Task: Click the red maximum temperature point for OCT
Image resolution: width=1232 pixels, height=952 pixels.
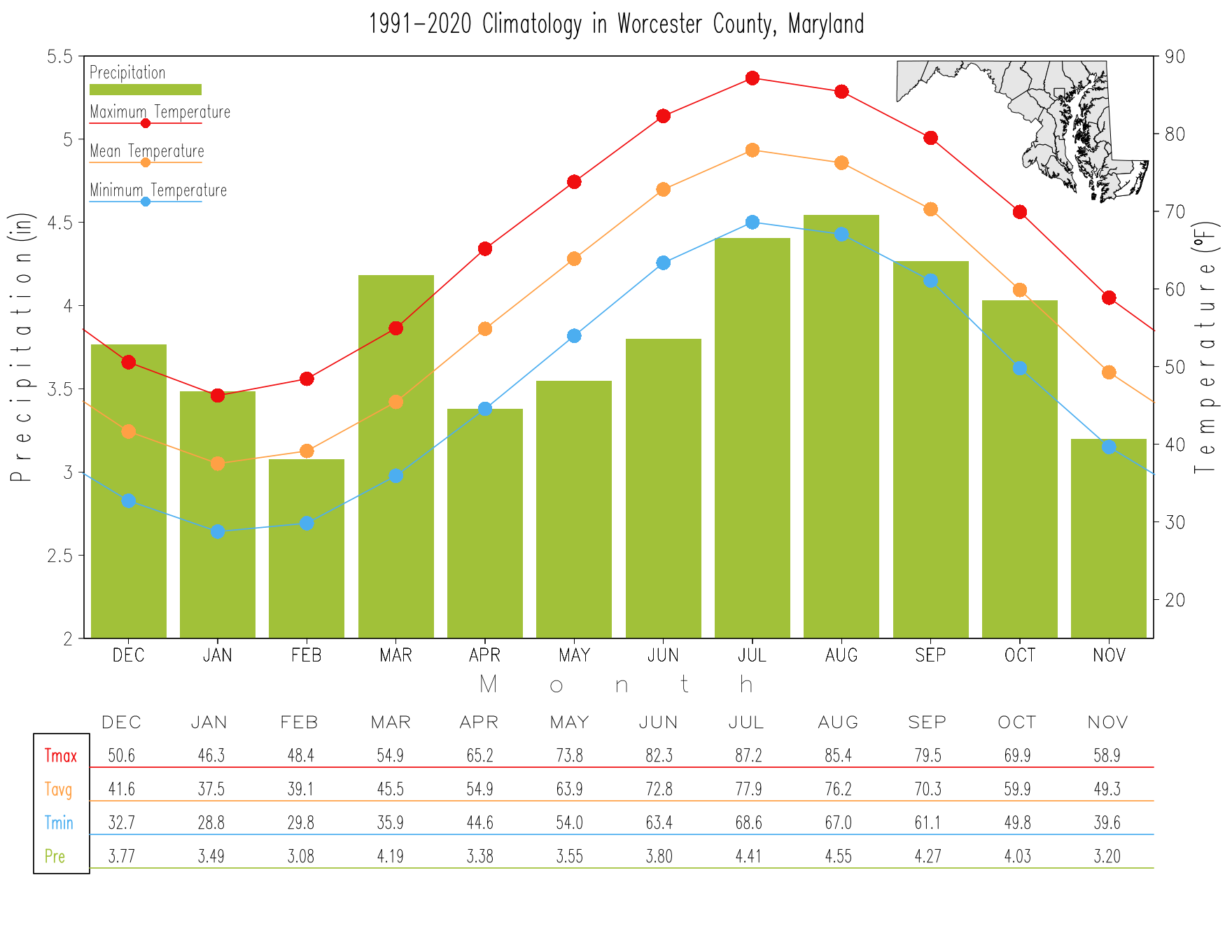Action: pos(1020,212)
